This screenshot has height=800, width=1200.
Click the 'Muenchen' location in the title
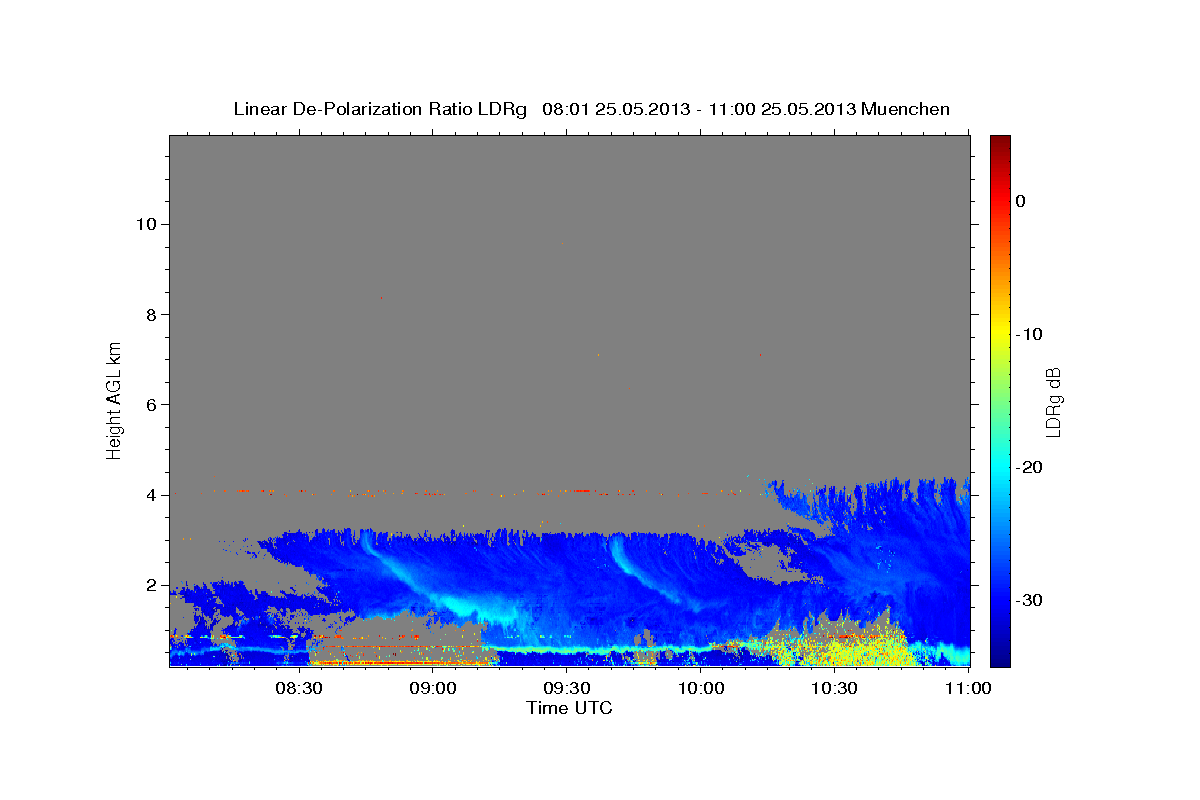tap(906, 109)
